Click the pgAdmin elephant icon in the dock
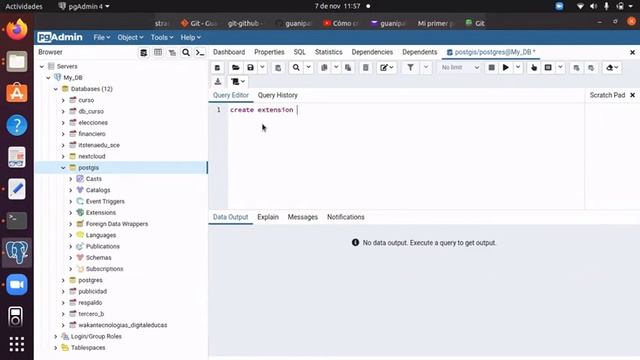The height and width of the screenshot is (360, 640). click(x=17, y=253)
